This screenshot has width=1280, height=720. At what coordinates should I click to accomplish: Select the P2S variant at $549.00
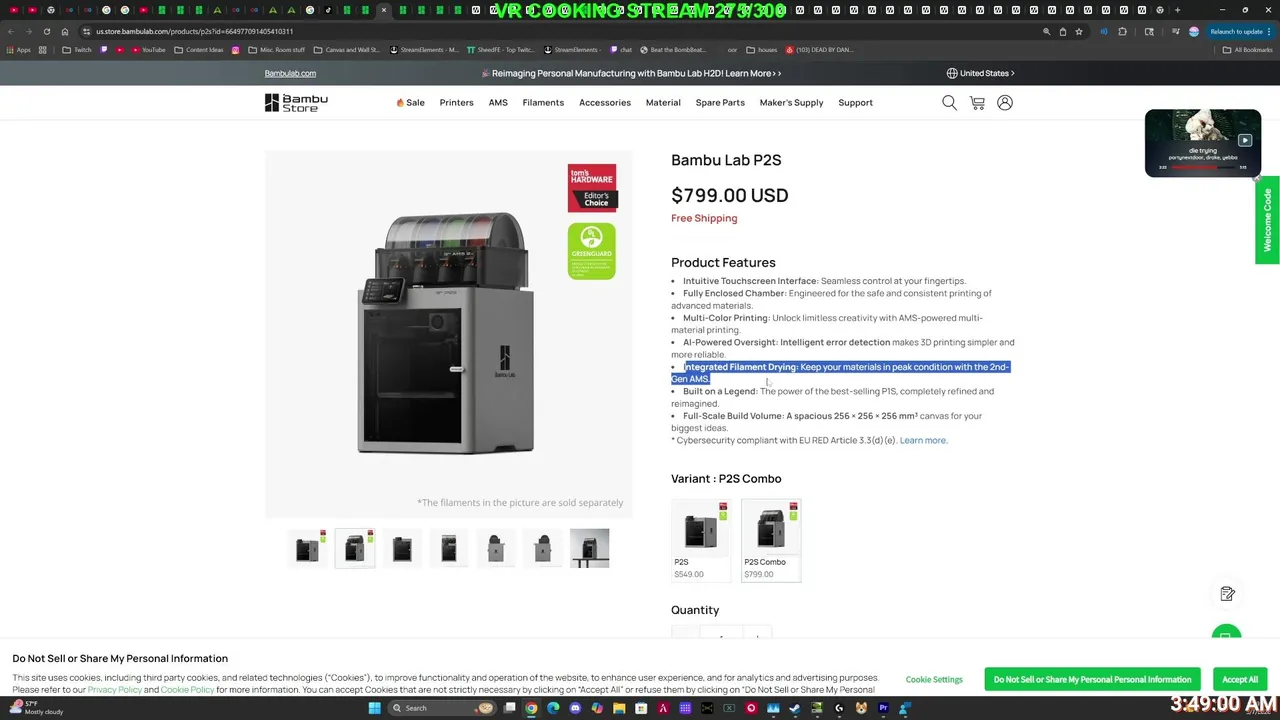tap(700, 540)
